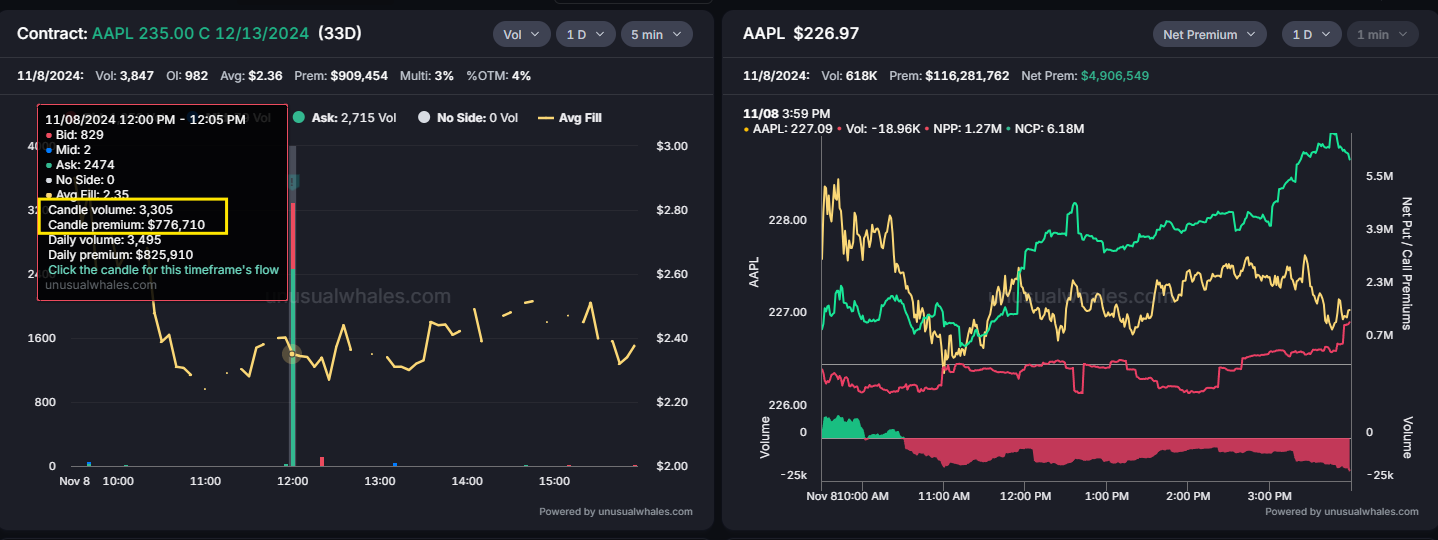The width and height of the screenshot is (1438, 540).
Task: Open the 5 min interval dropdown
Action: [x=657, y=34]
